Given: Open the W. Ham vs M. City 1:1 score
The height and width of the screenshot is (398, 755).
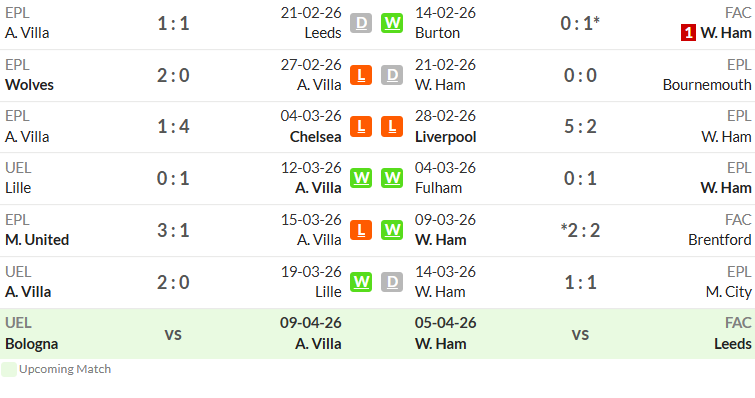Looking at the screenshot, I should [580, 282].
